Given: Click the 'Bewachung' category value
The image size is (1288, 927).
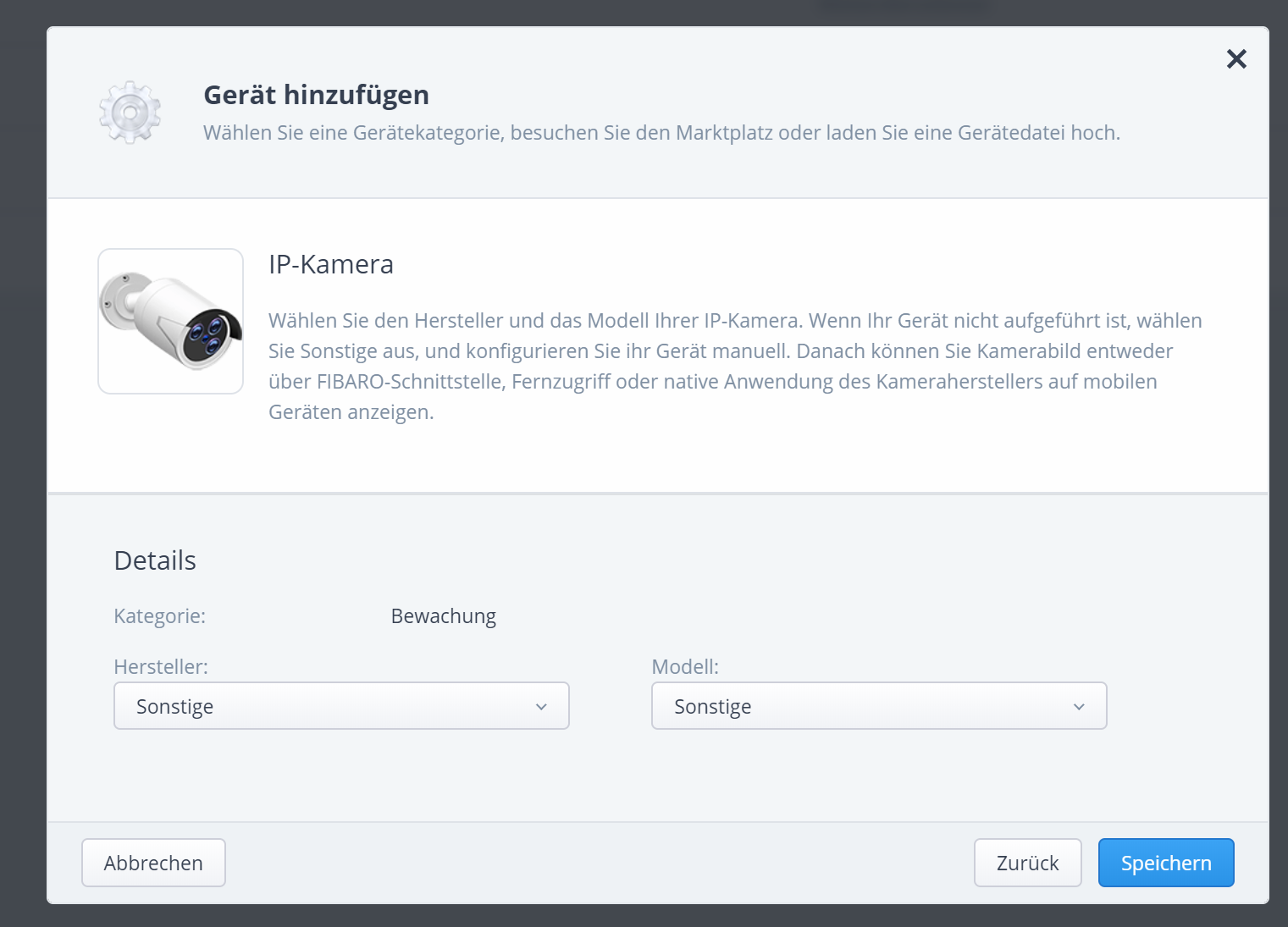Looking at the screenshot, I should coord(443,616).
